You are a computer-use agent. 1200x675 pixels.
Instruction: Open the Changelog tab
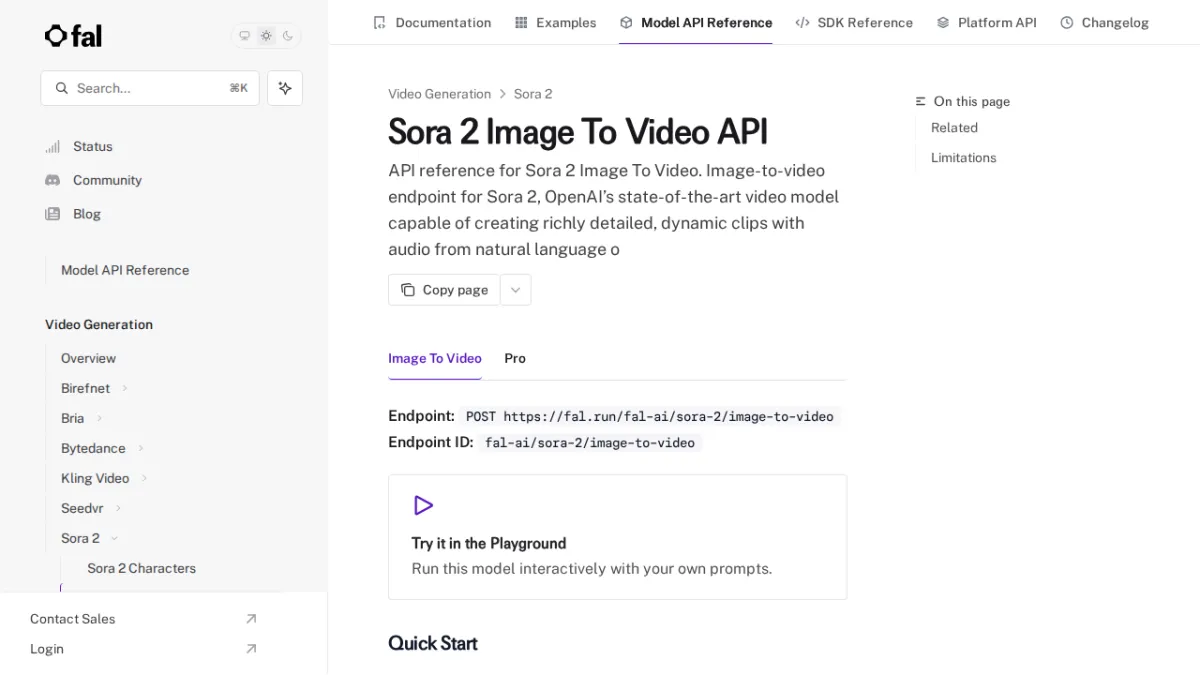click(1104, 22)
